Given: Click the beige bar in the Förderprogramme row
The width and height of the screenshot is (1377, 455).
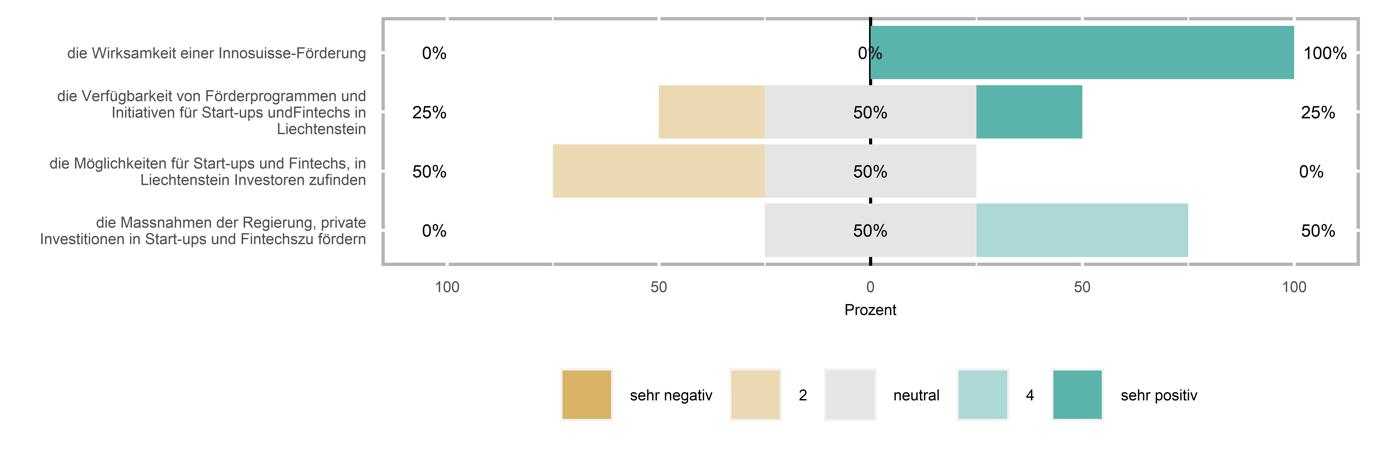Looking at the screenshot, I should [x=712, y=112].
